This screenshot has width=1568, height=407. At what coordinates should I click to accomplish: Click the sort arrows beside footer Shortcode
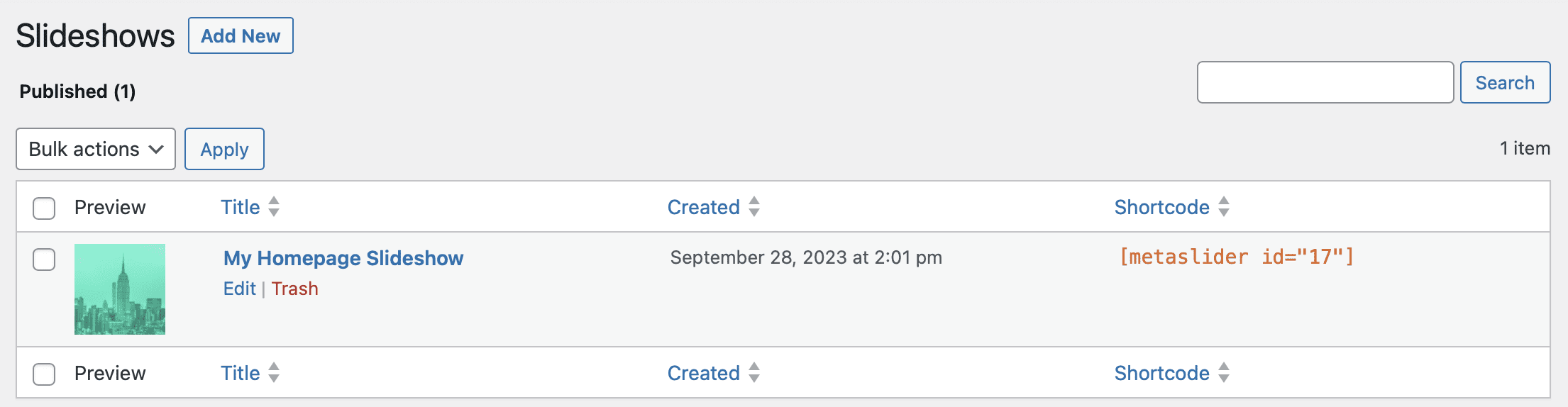coord(1224,373)
